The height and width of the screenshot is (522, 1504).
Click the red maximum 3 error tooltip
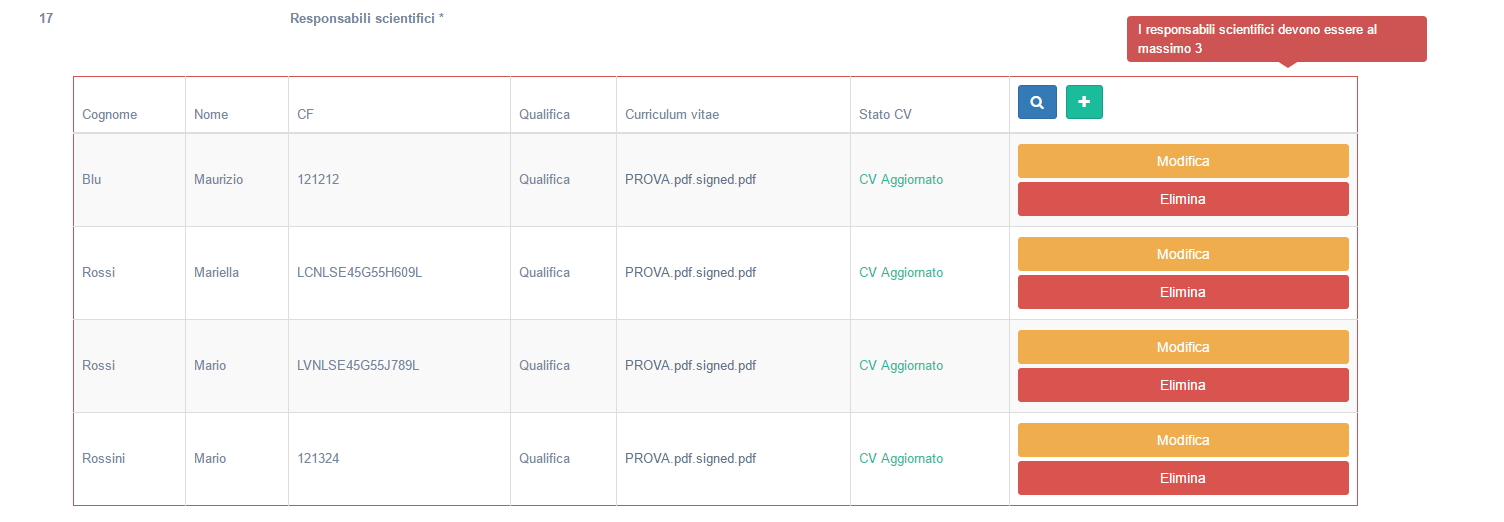[1276, 39]
